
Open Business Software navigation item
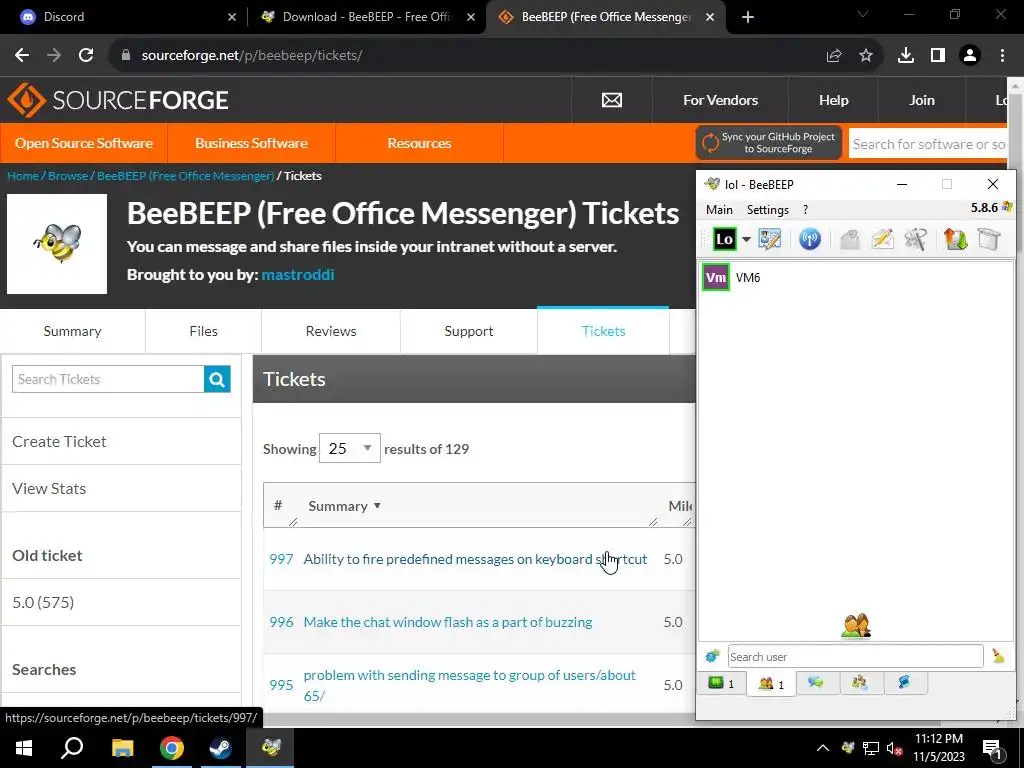pos(251,143)
